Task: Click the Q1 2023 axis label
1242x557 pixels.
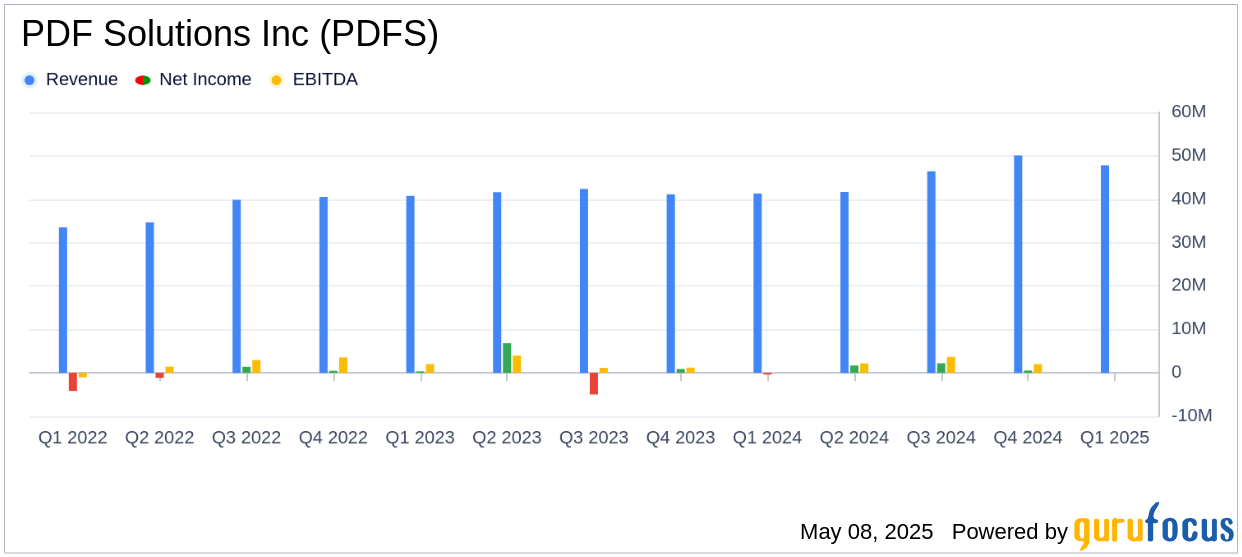Action: [420, 438]
